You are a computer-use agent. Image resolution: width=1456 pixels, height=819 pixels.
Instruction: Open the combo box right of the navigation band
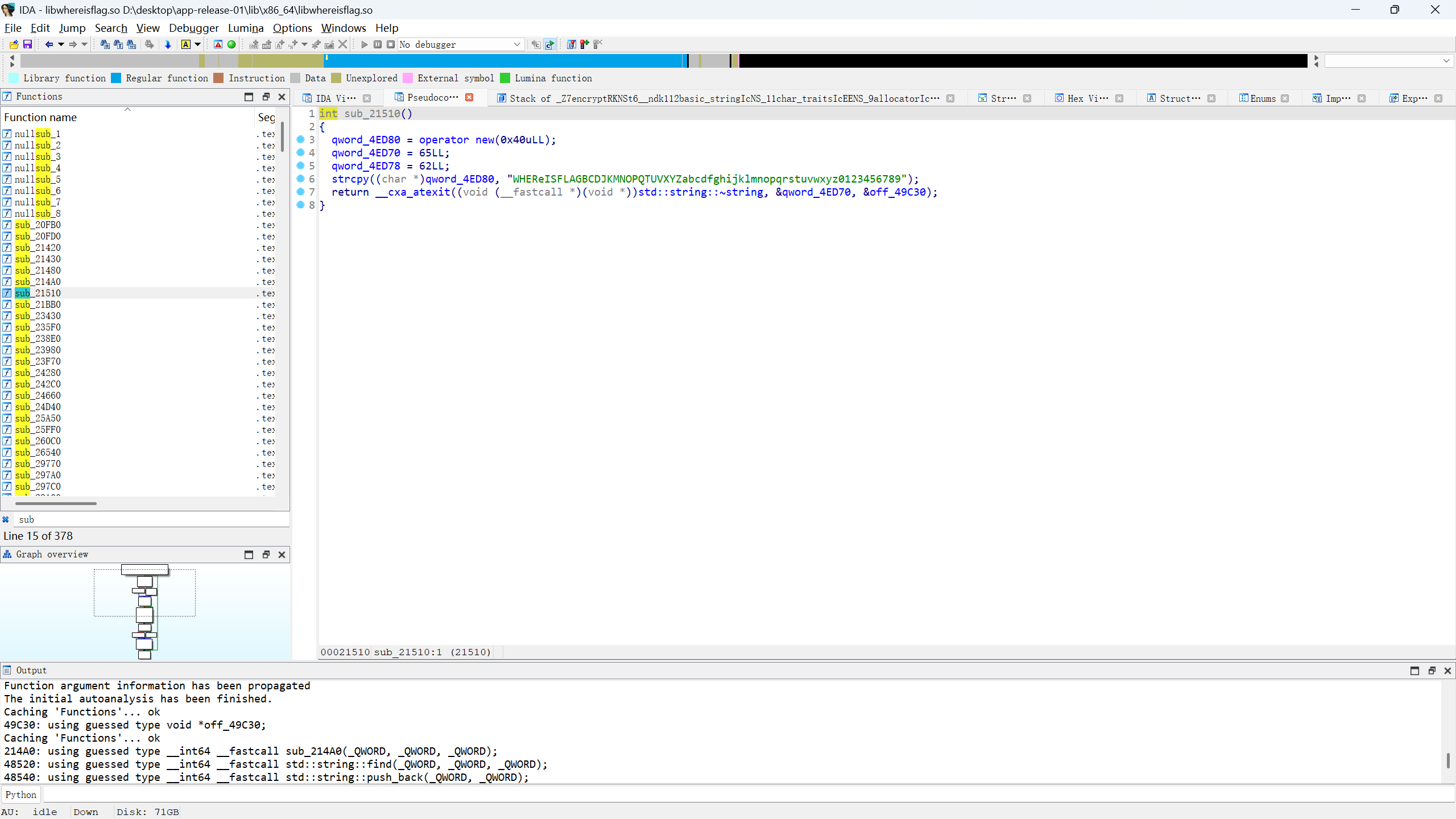pyautogui.click(x=1389, y=61)
